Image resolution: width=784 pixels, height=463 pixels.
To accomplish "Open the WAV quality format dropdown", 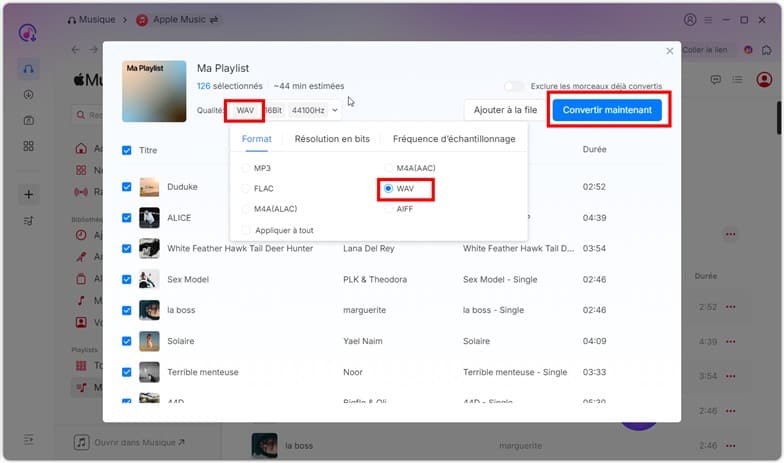I will [x=245, y=110].
